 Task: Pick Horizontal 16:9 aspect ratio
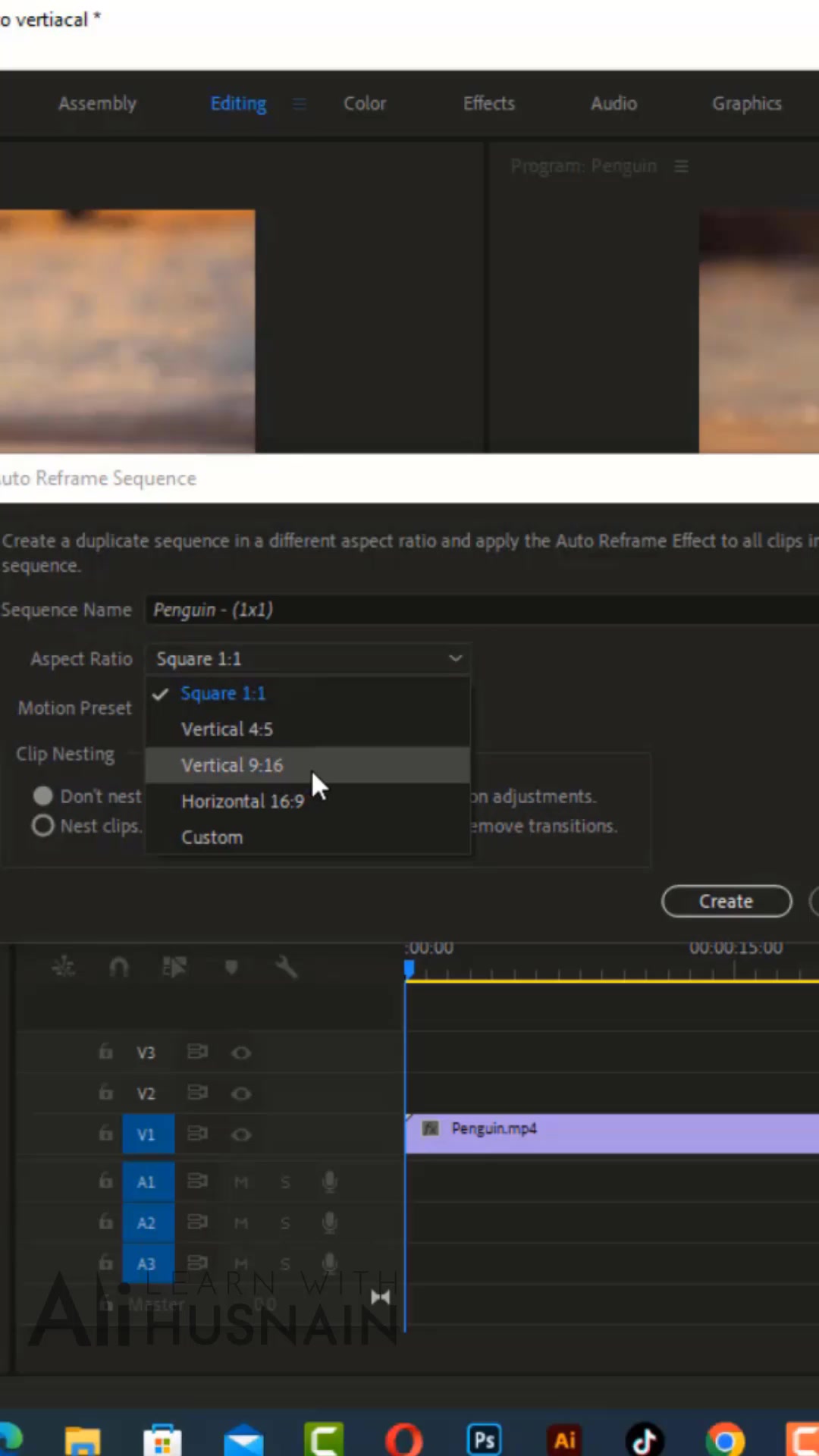click(308, 801)
